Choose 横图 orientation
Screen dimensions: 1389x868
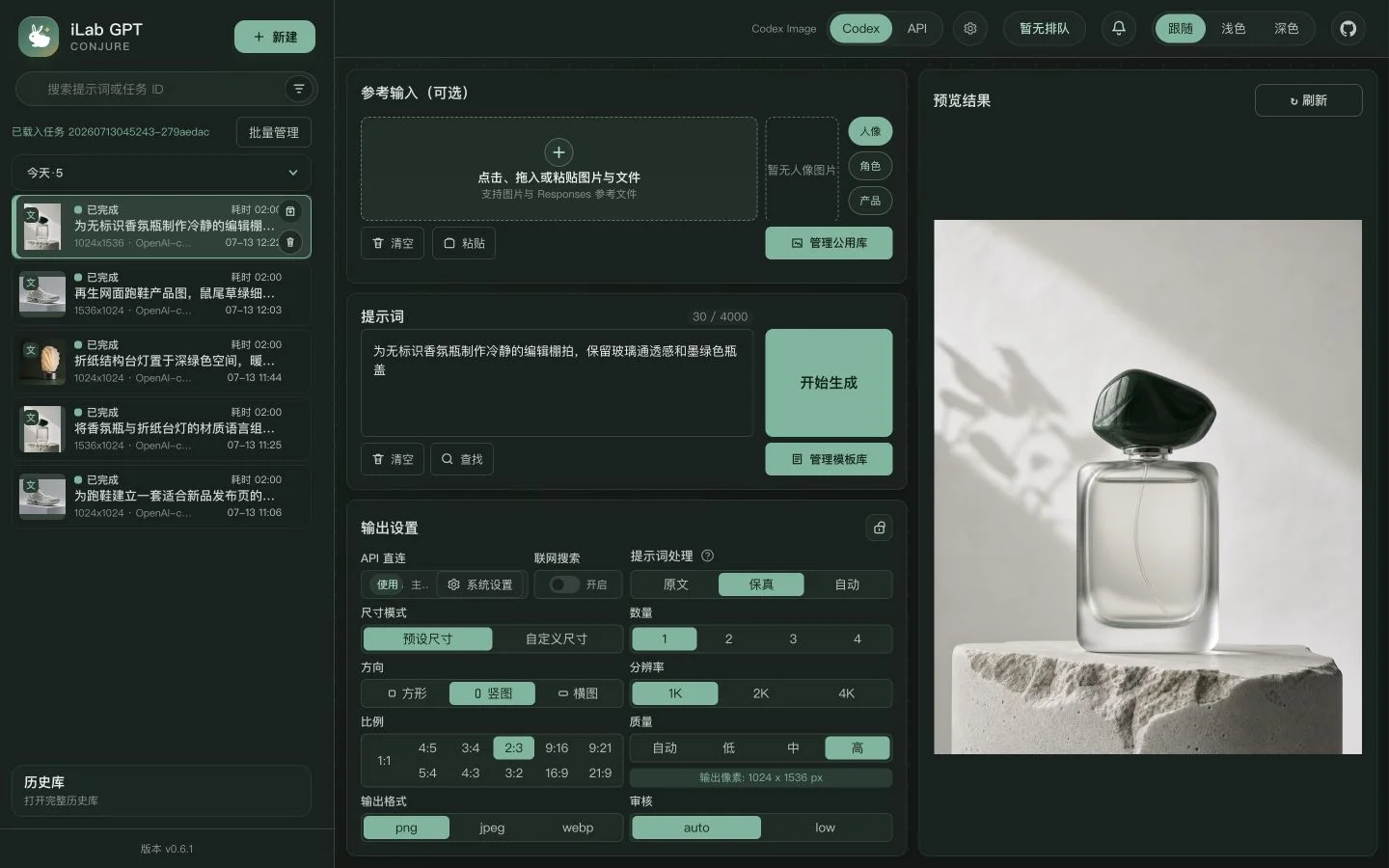(578, 693)
